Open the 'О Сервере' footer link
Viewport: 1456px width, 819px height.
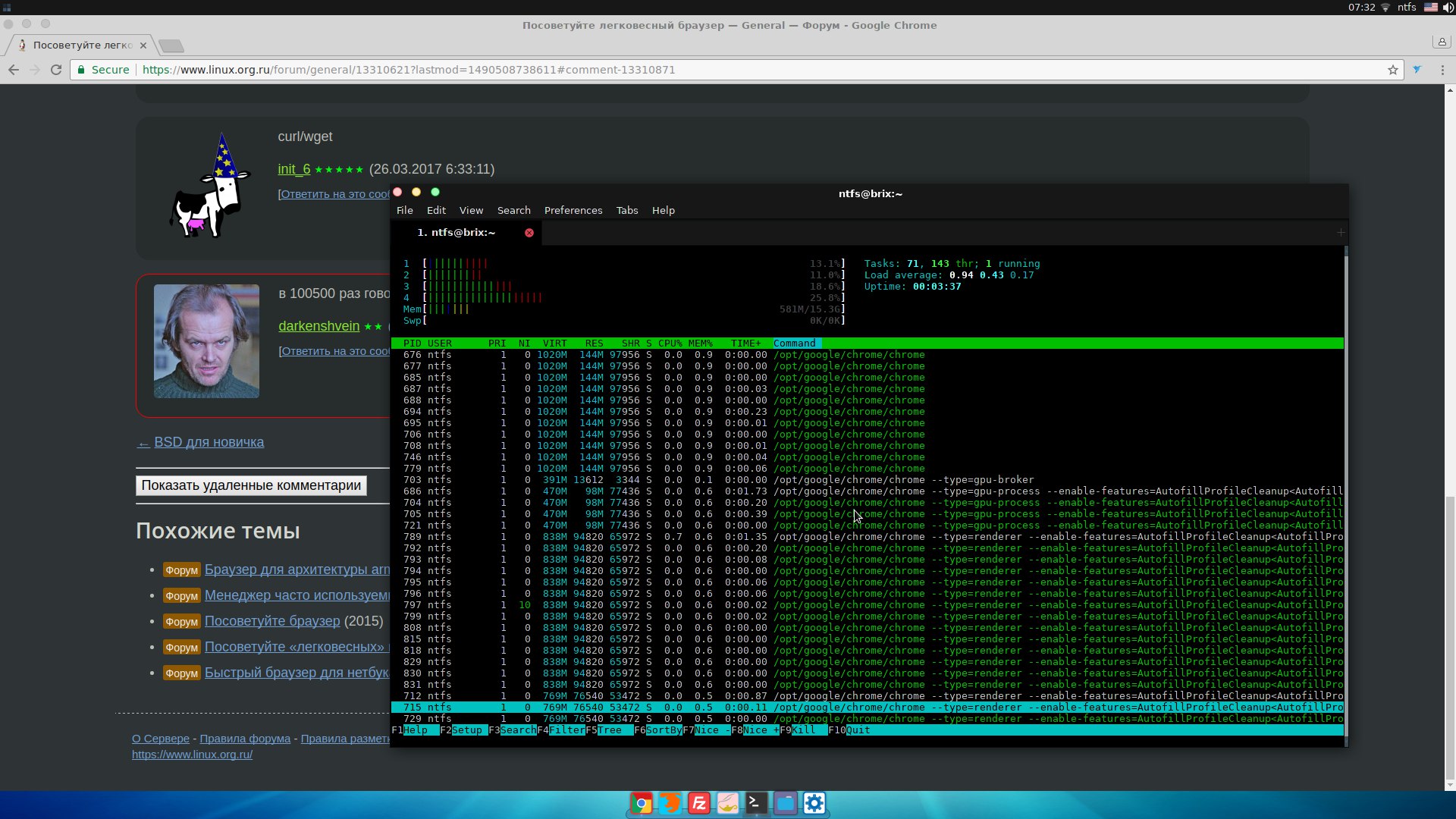click(161, 739)
